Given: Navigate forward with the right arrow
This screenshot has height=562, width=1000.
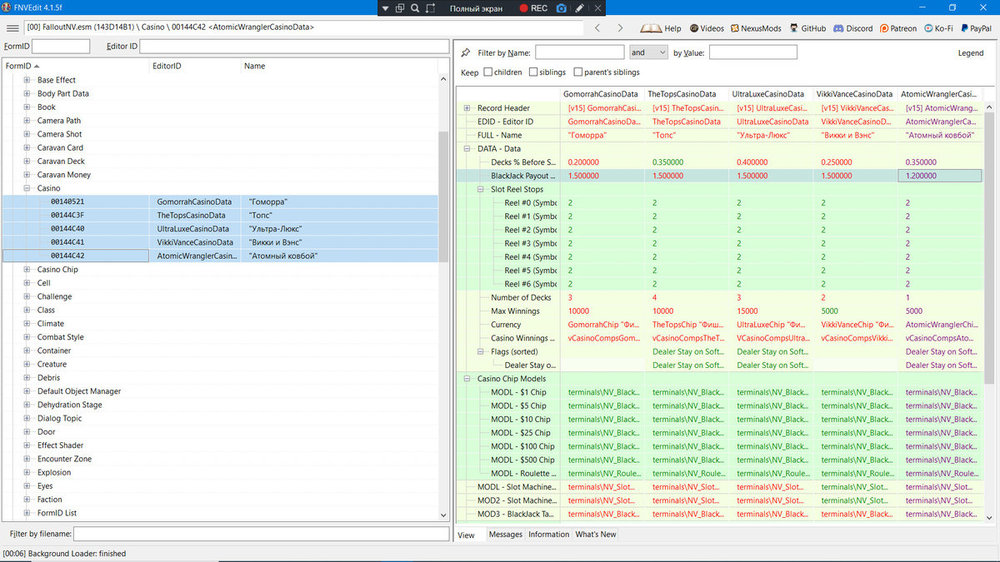Looking at the screenshot, I should point(620,28).
